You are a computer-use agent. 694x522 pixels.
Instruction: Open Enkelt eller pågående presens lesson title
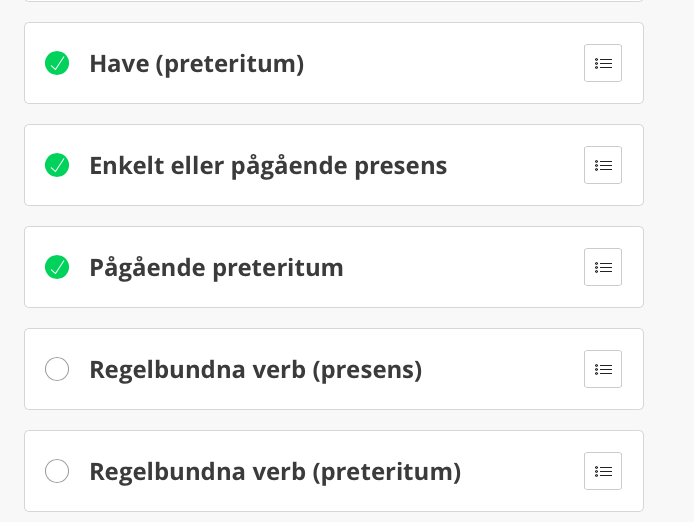coord(268,166)
